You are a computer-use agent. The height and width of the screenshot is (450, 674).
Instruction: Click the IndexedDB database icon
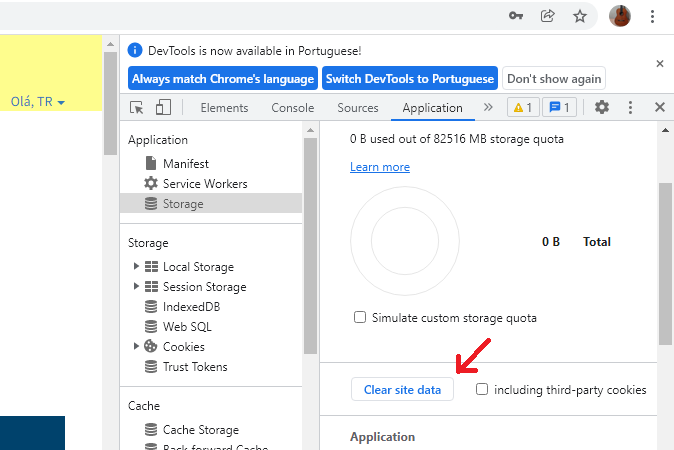(x=151, y=306)
